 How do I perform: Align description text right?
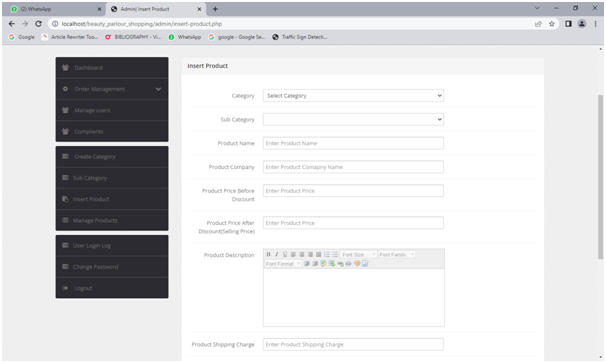[x=310, y=254]
